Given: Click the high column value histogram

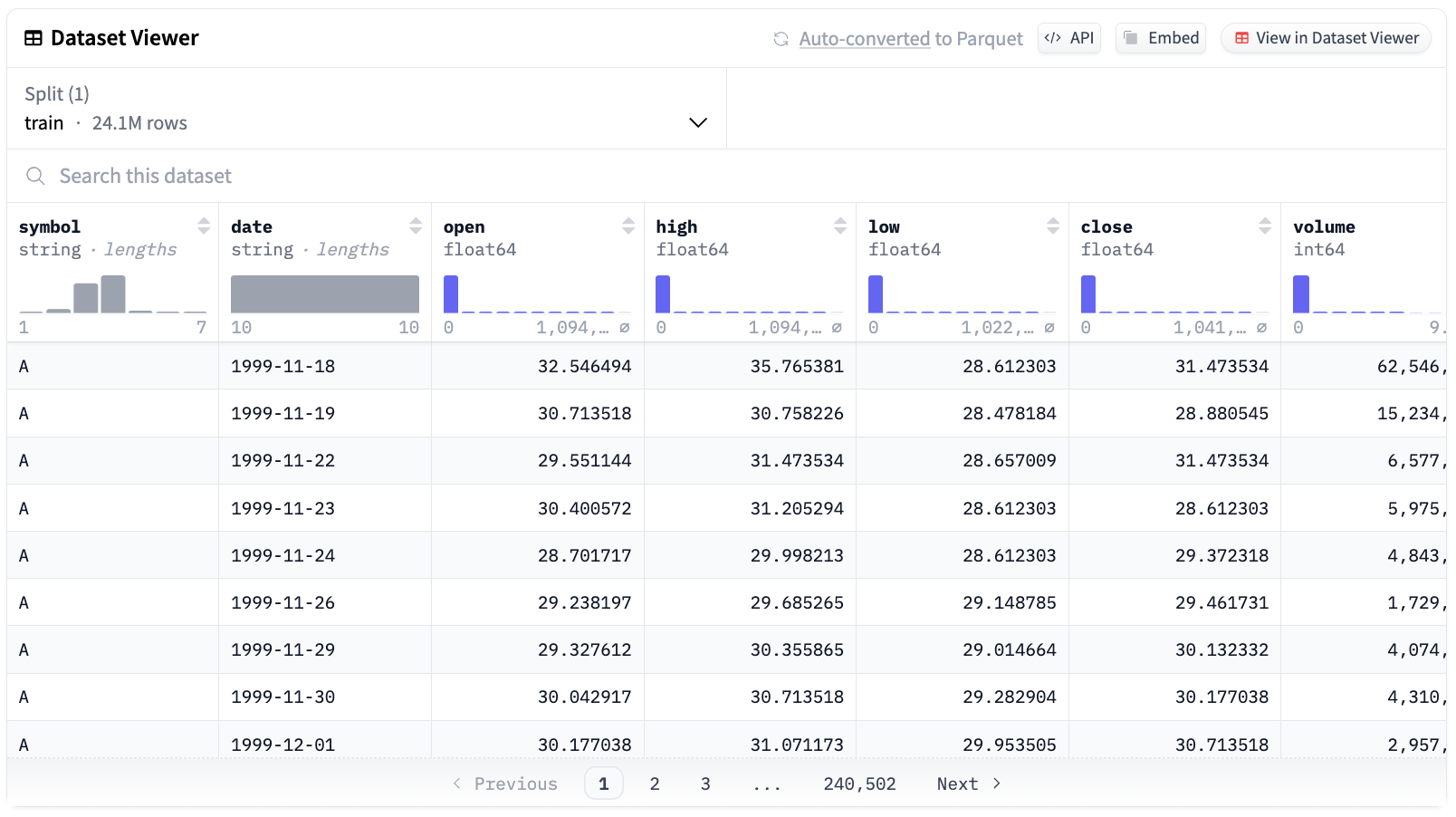Looking at the screenshot, I should [x=750, y=293].
